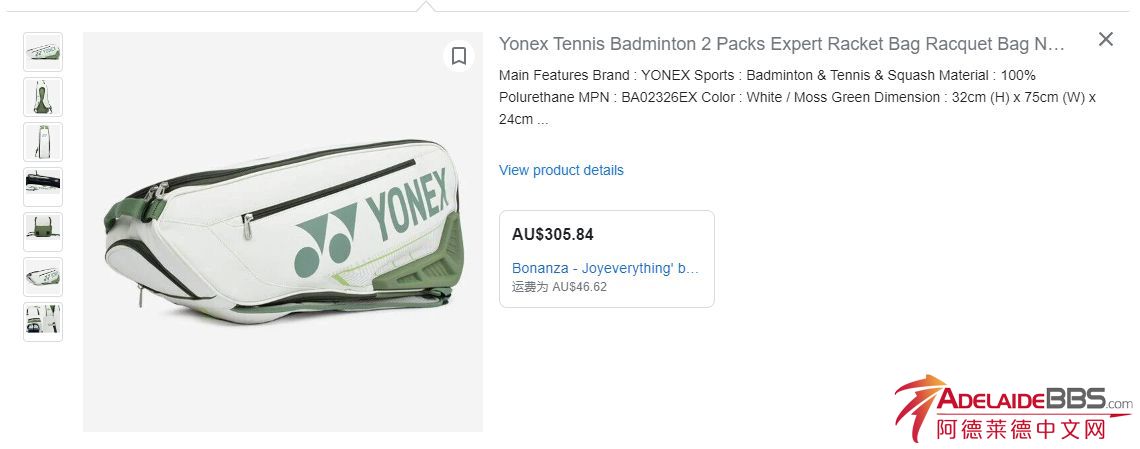Close the product preview panel
This screenshot has width=1140, height=449.
coord(1105,39)
